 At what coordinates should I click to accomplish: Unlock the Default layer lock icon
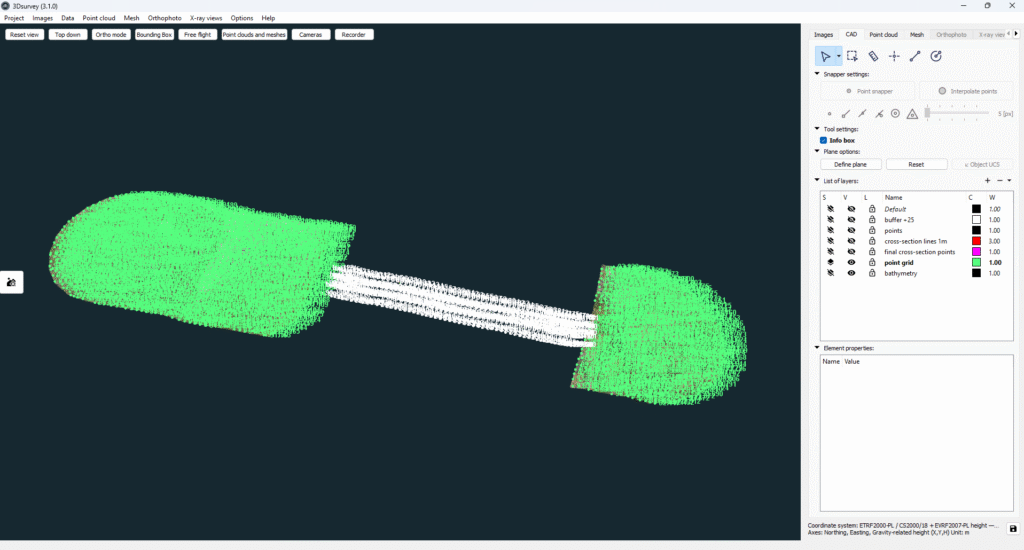(872, 209)
